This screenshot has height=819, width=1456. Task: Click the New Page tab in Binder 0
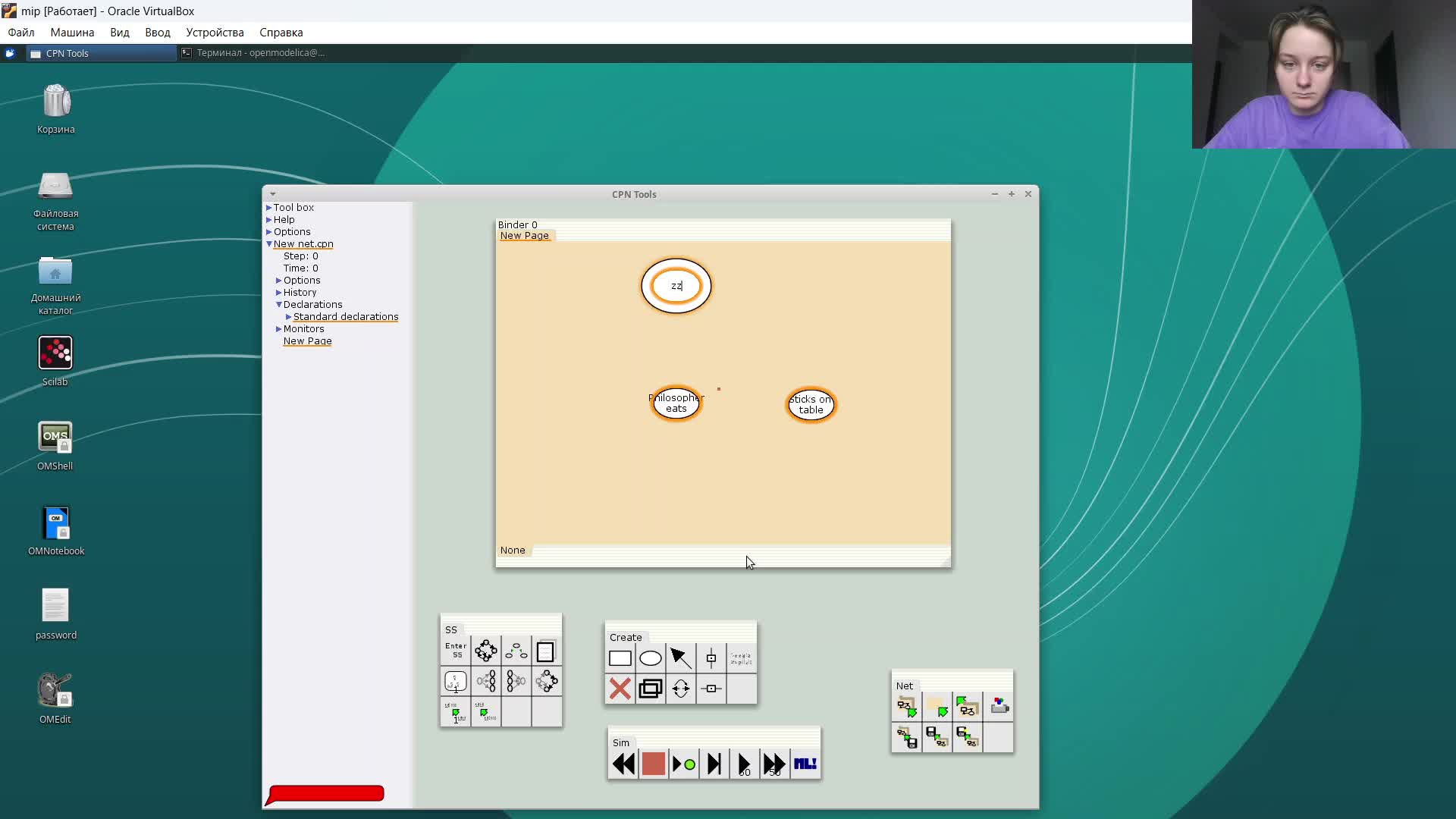pos(524,235)
